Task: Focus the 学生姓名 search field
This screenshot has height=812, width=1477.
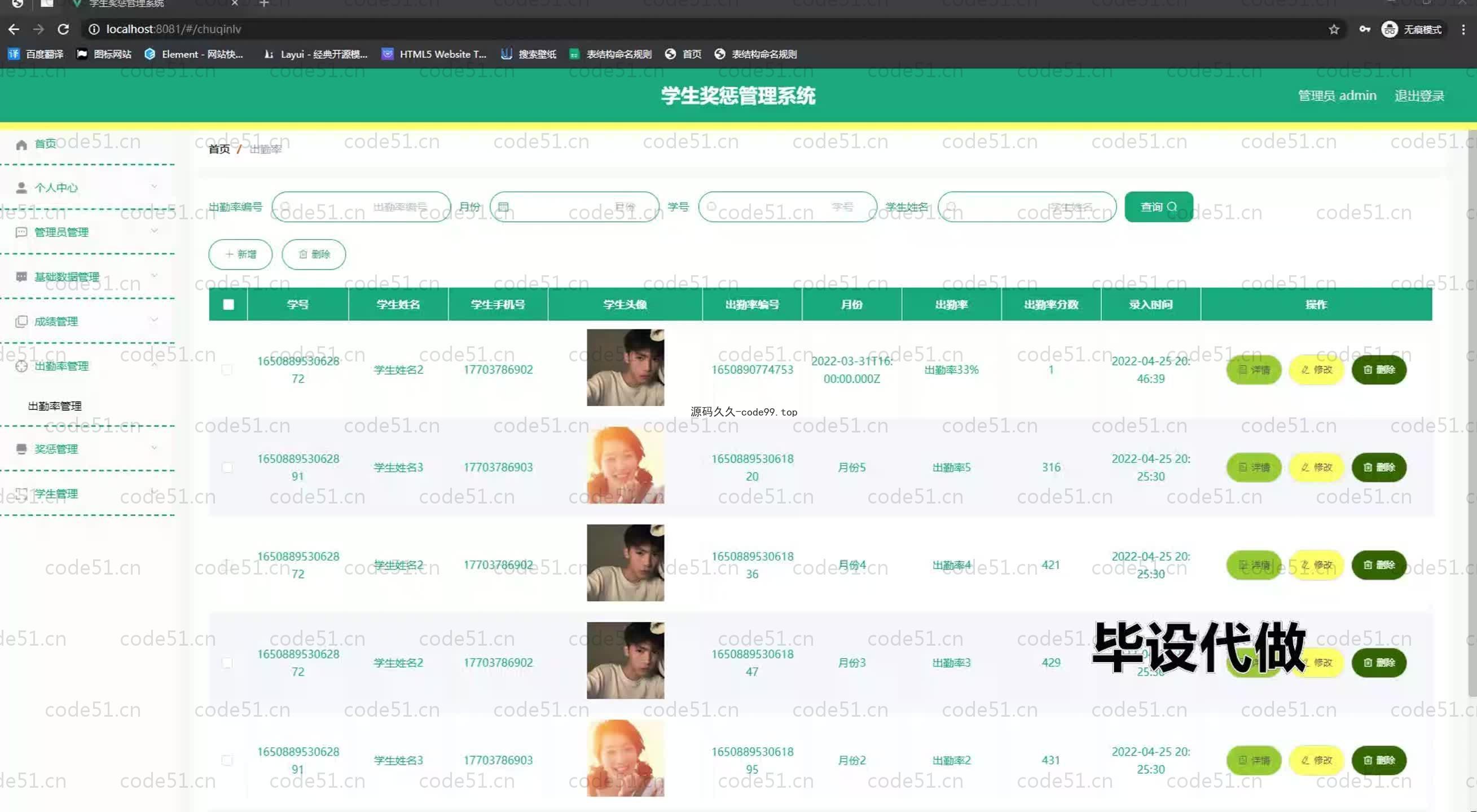Action: (1027, 207)
